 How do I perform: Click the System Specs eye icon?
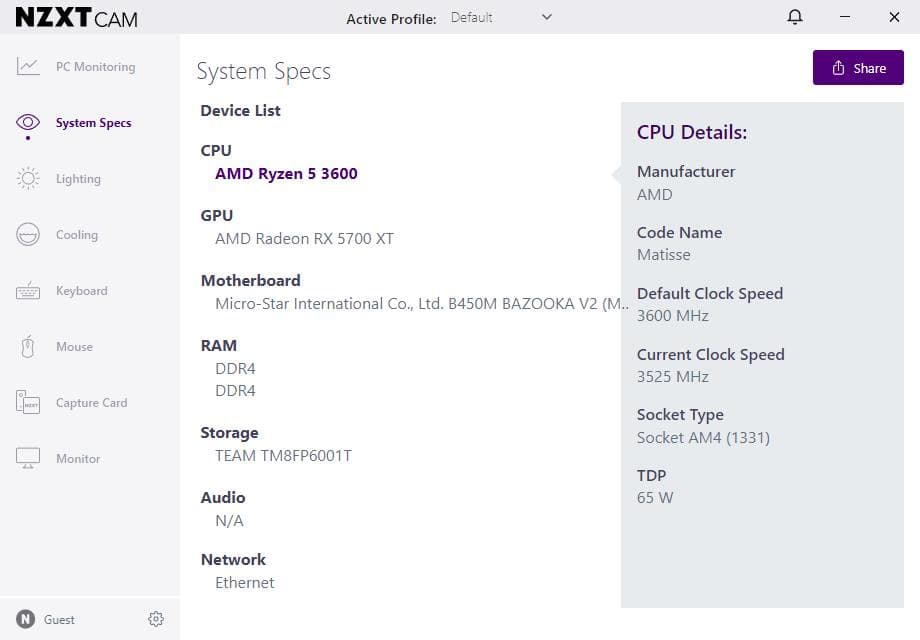coord(28,122)
